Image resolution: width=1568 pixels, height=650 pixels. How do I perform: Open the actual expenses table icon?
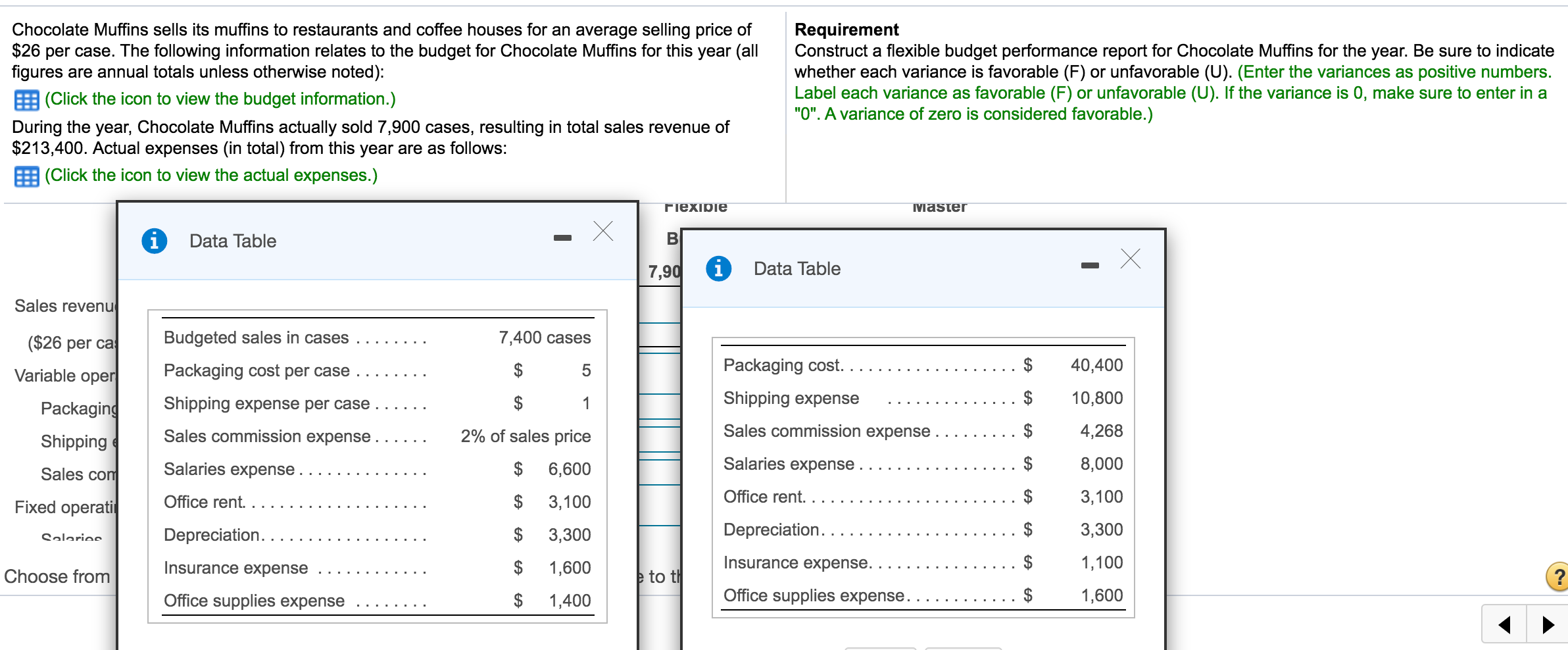pyautogui.click(x=26, y=176)
